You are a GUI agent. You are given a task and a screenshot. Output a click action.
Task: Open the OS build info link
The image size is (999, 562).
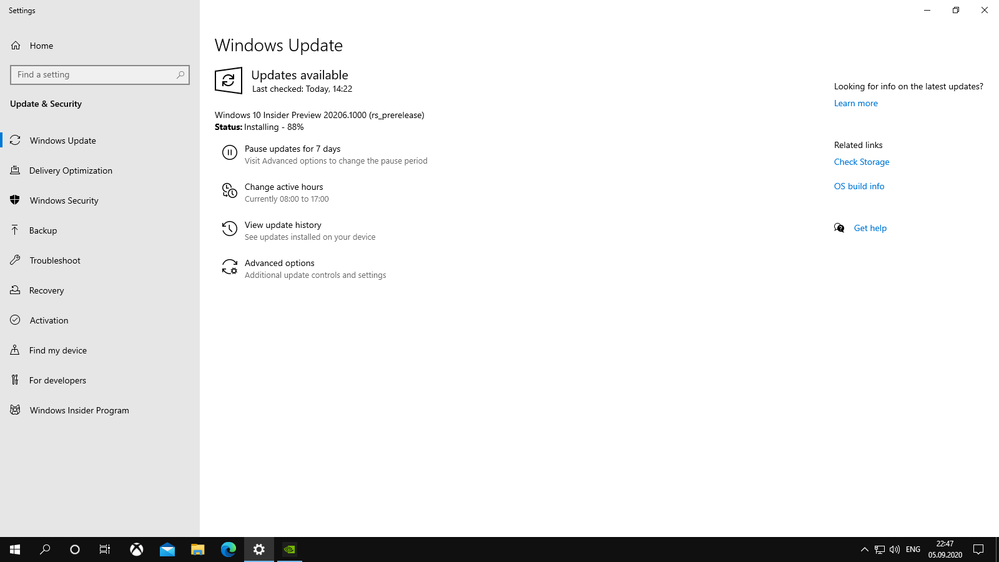859,186
